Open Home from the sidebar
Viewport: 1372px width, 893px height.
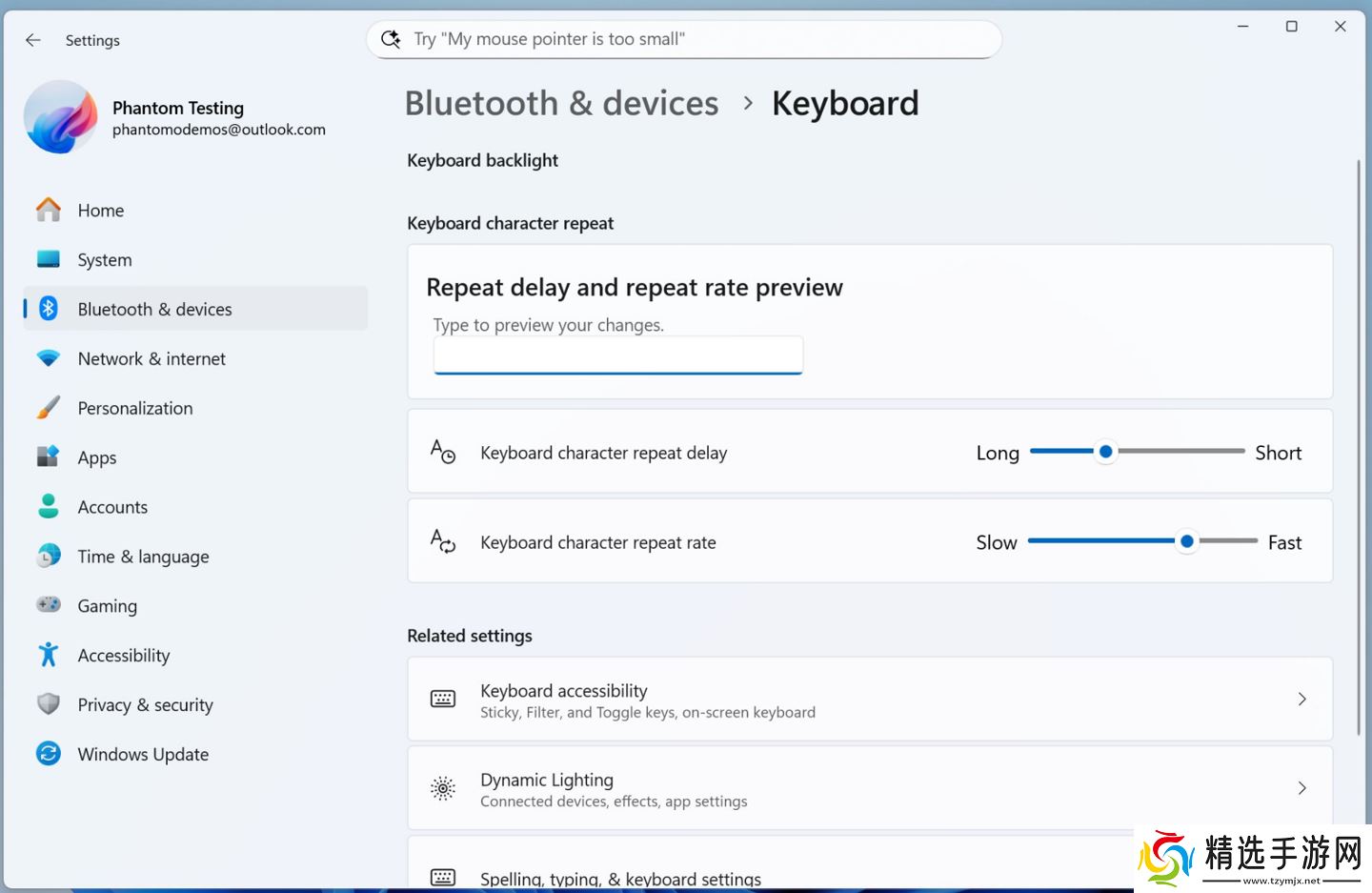pyautogui.click(x=100, y=211)
